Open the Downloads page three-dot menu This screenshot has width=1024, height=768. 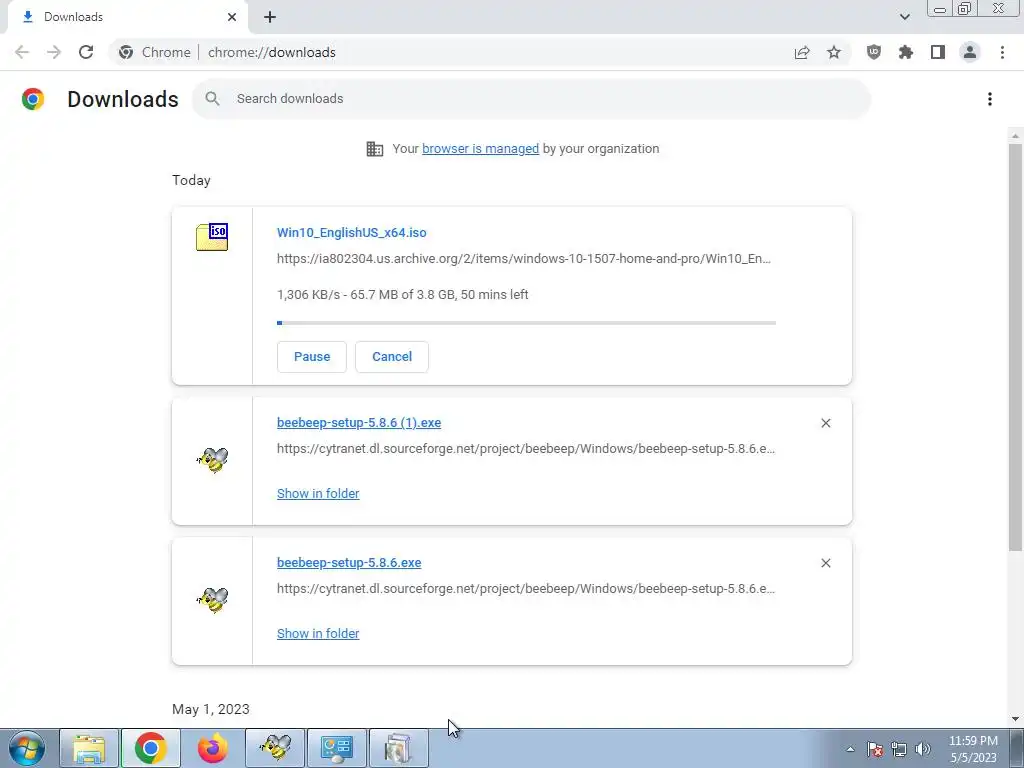tap(990, 99)
